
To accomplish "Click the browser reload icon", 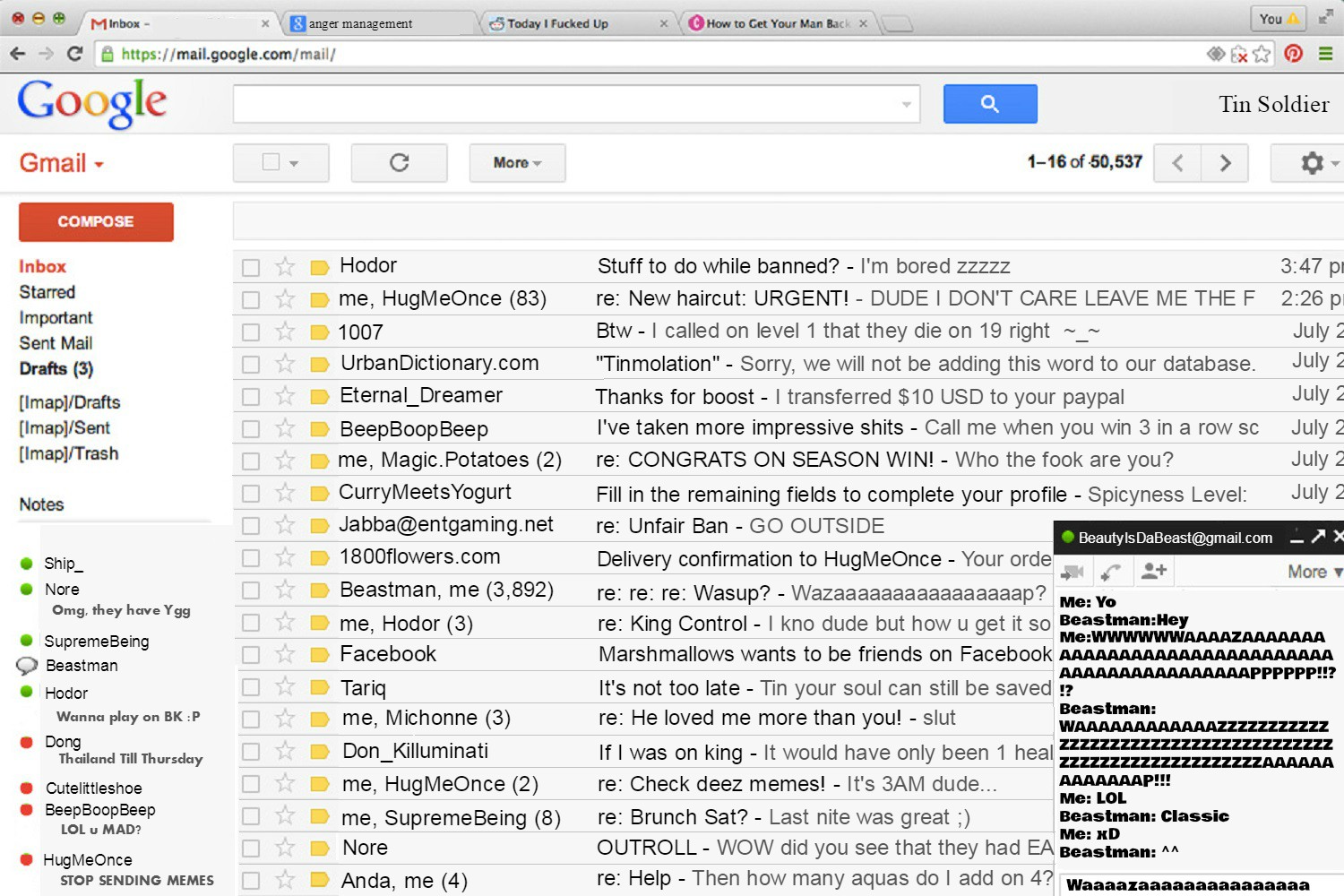I will pyautogui.click(x=75, y=54).
